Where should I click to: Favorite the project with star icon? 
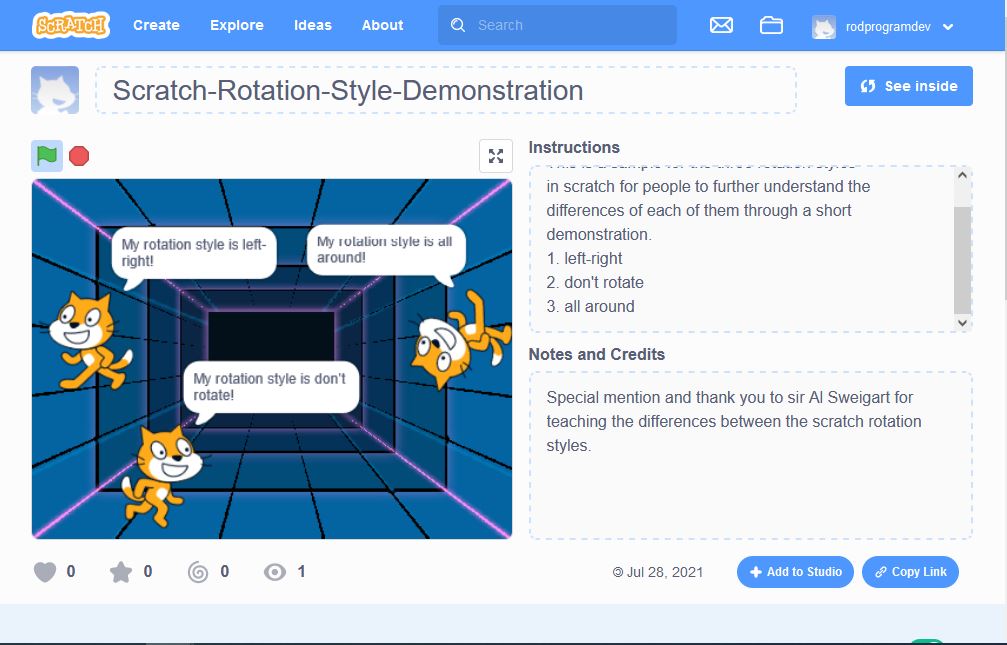(x=121, y=572)
